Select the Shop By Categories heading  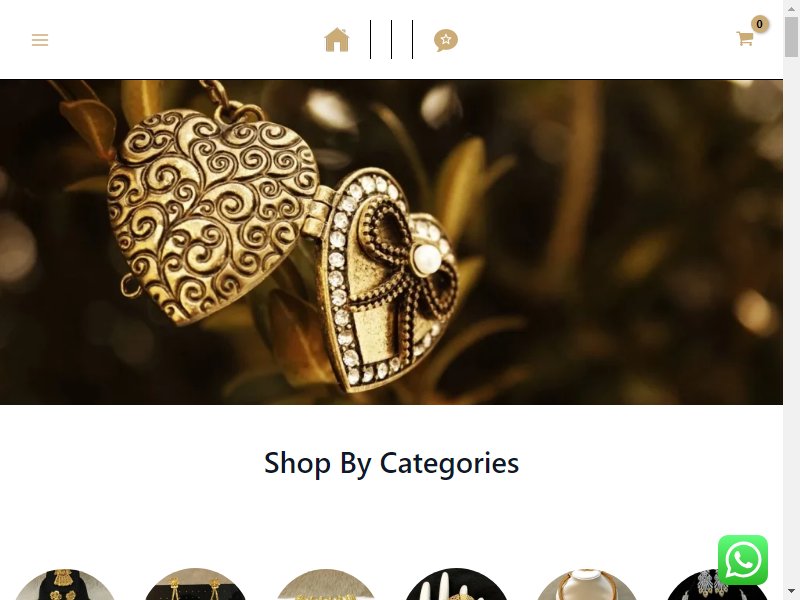[391, 463]
